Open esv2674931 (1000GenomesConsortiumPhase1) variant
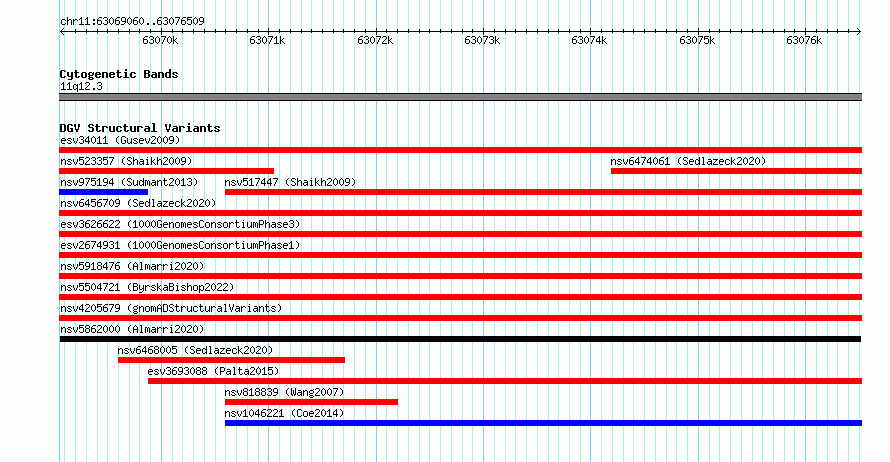890x462 pixels. tap(180, 245)
